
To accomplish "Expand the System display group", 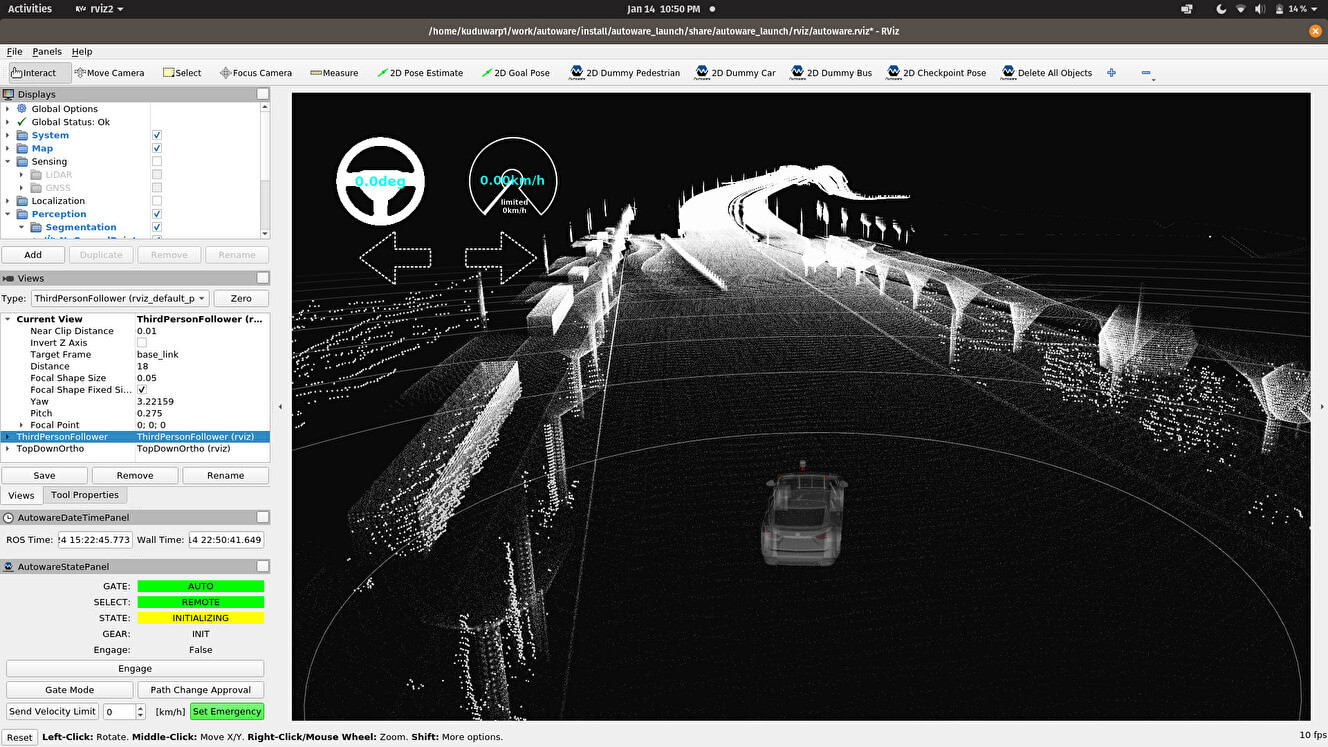I will tap(8, 135).
